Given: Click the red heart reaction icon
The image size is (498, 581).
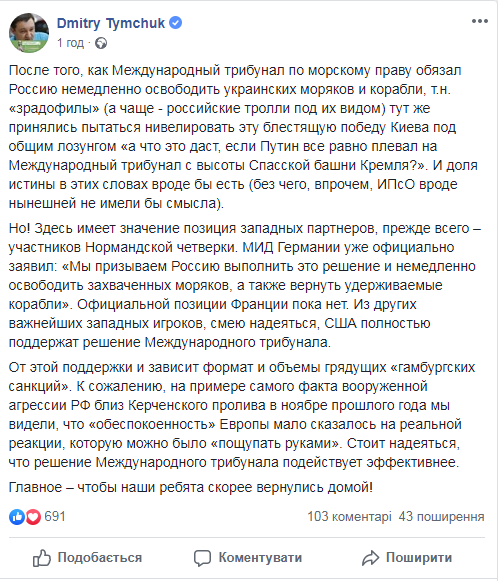Looking at the screenshot, I should [33, 517].
